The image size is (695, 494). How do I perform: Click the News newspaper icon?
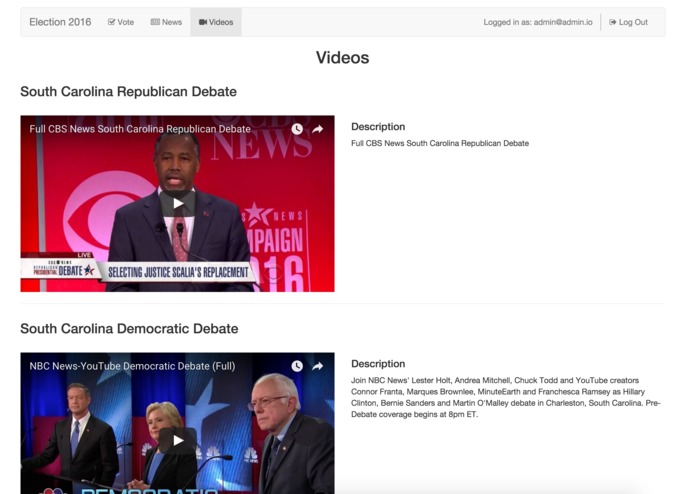click(x=155, y=22)
